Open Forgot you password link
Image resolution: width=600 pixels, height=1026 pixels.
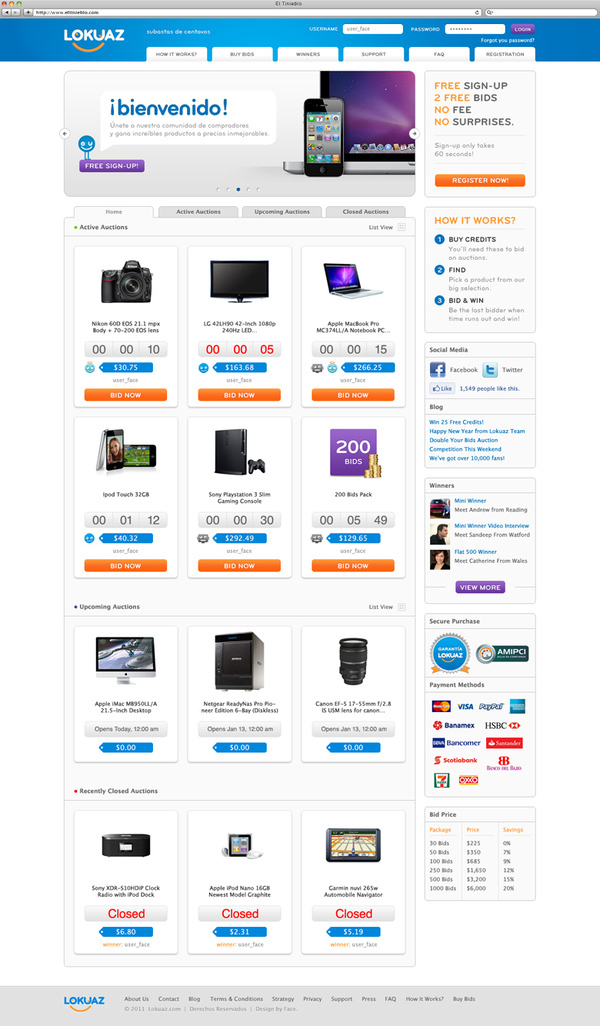(x=508, y=41)
